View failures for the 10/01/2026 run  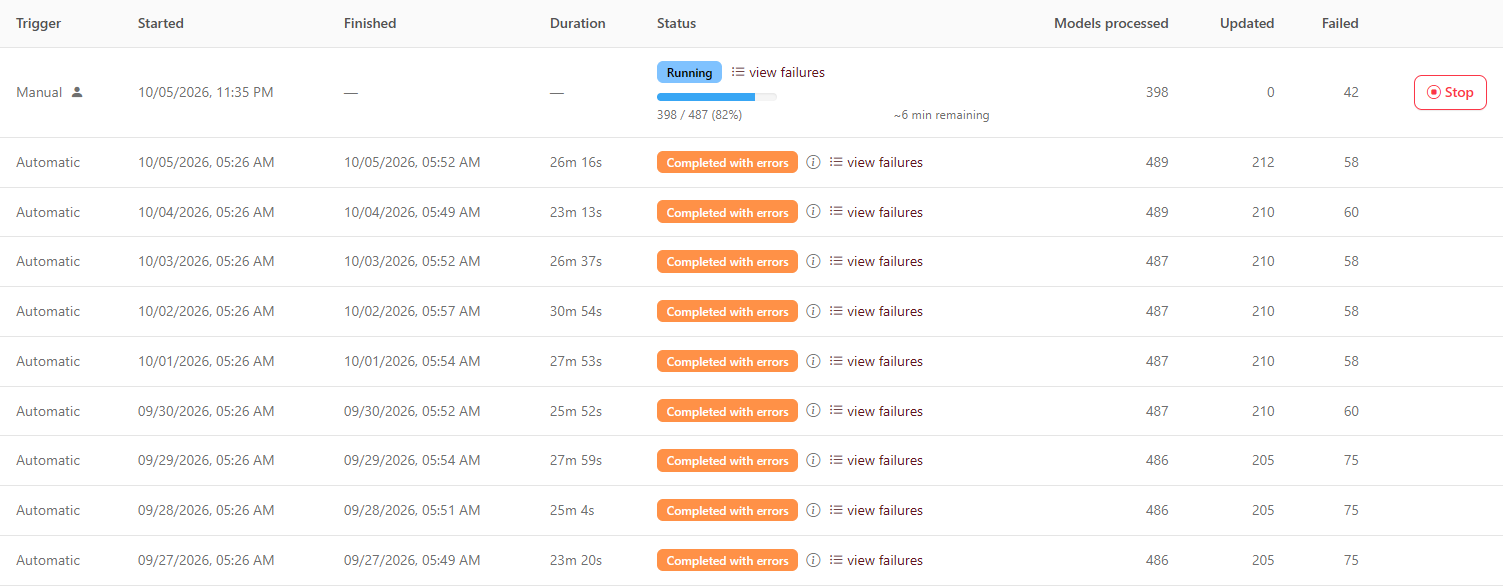pos(876,361)
